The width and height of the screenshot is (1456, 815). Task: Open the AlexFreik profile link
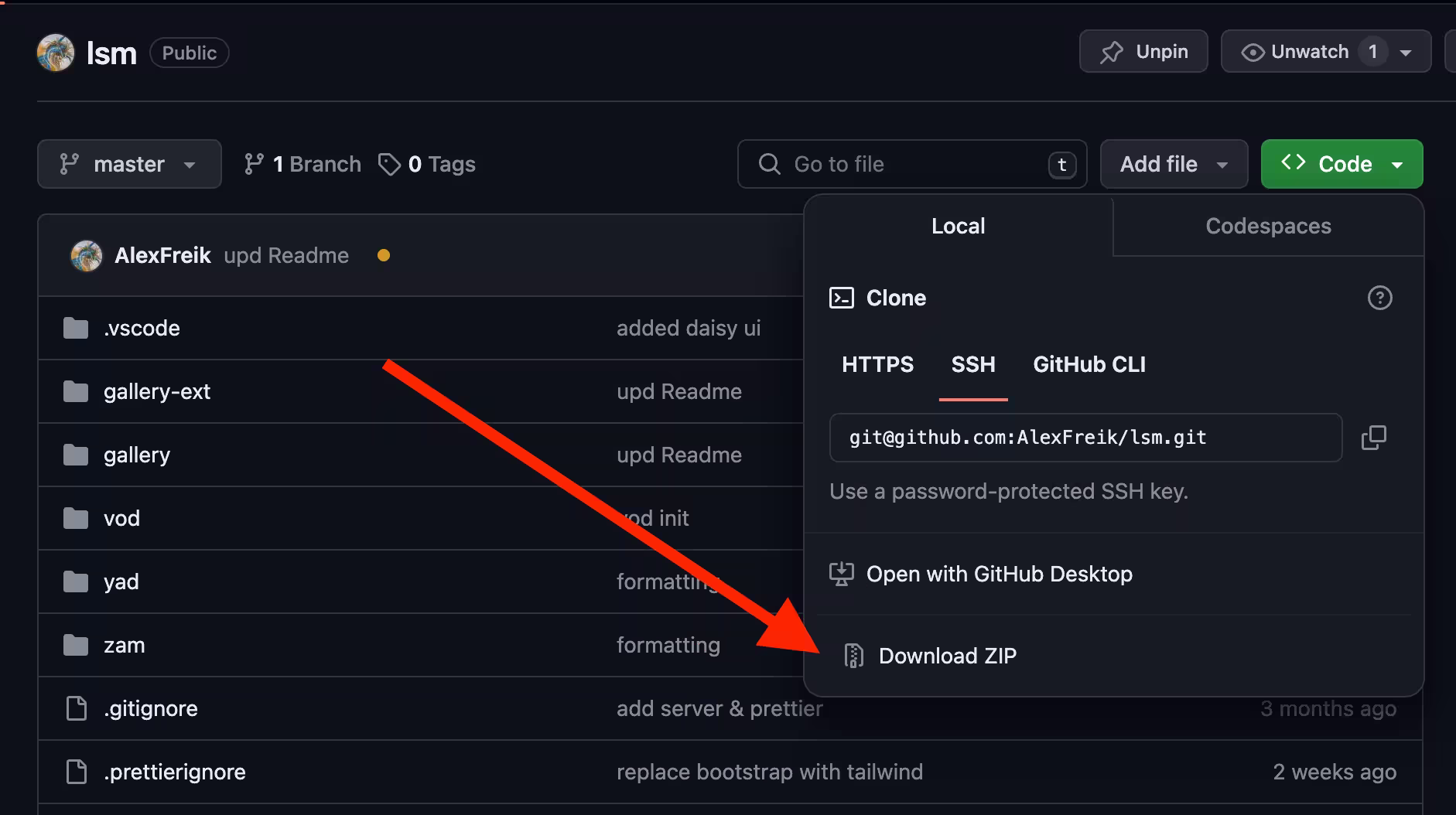pyautogui.click(x=162, y=255)
